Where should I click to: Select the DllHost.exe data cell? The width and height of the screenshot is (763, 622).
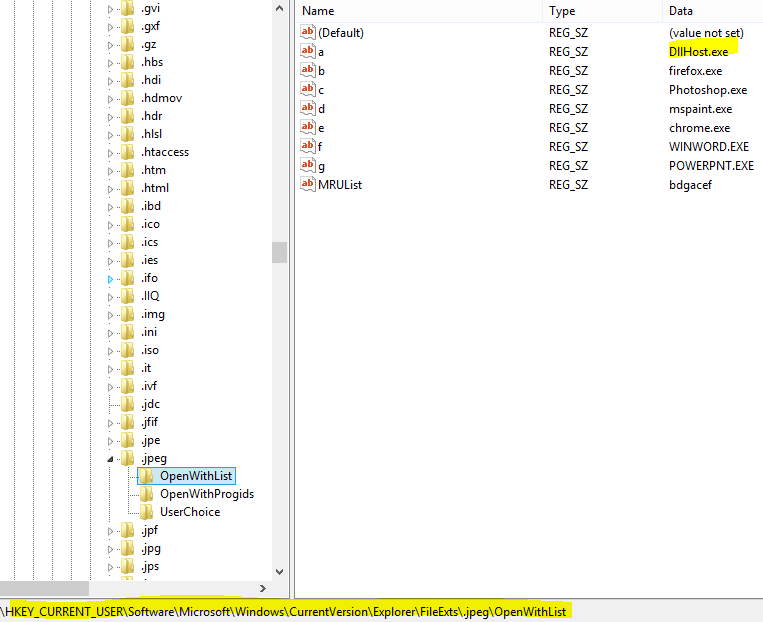point(698,52)
